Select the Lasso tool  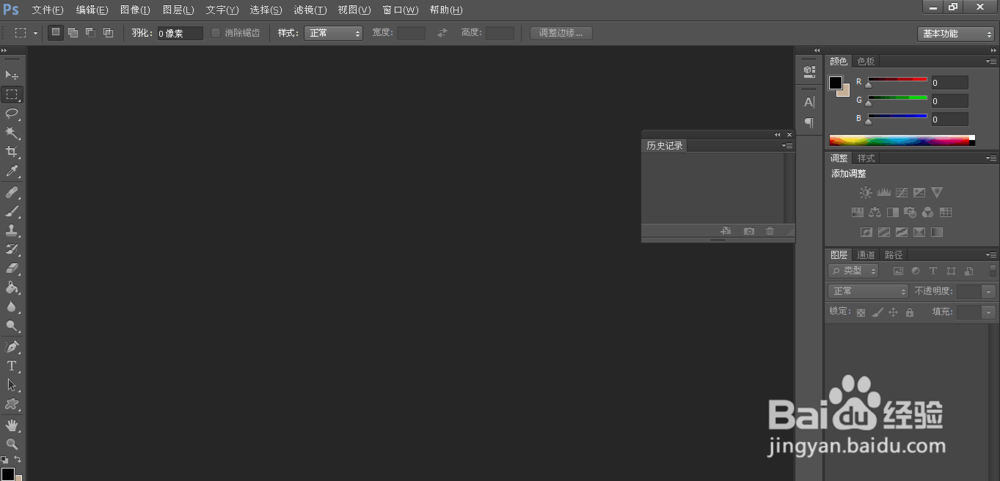coord(11,114)
